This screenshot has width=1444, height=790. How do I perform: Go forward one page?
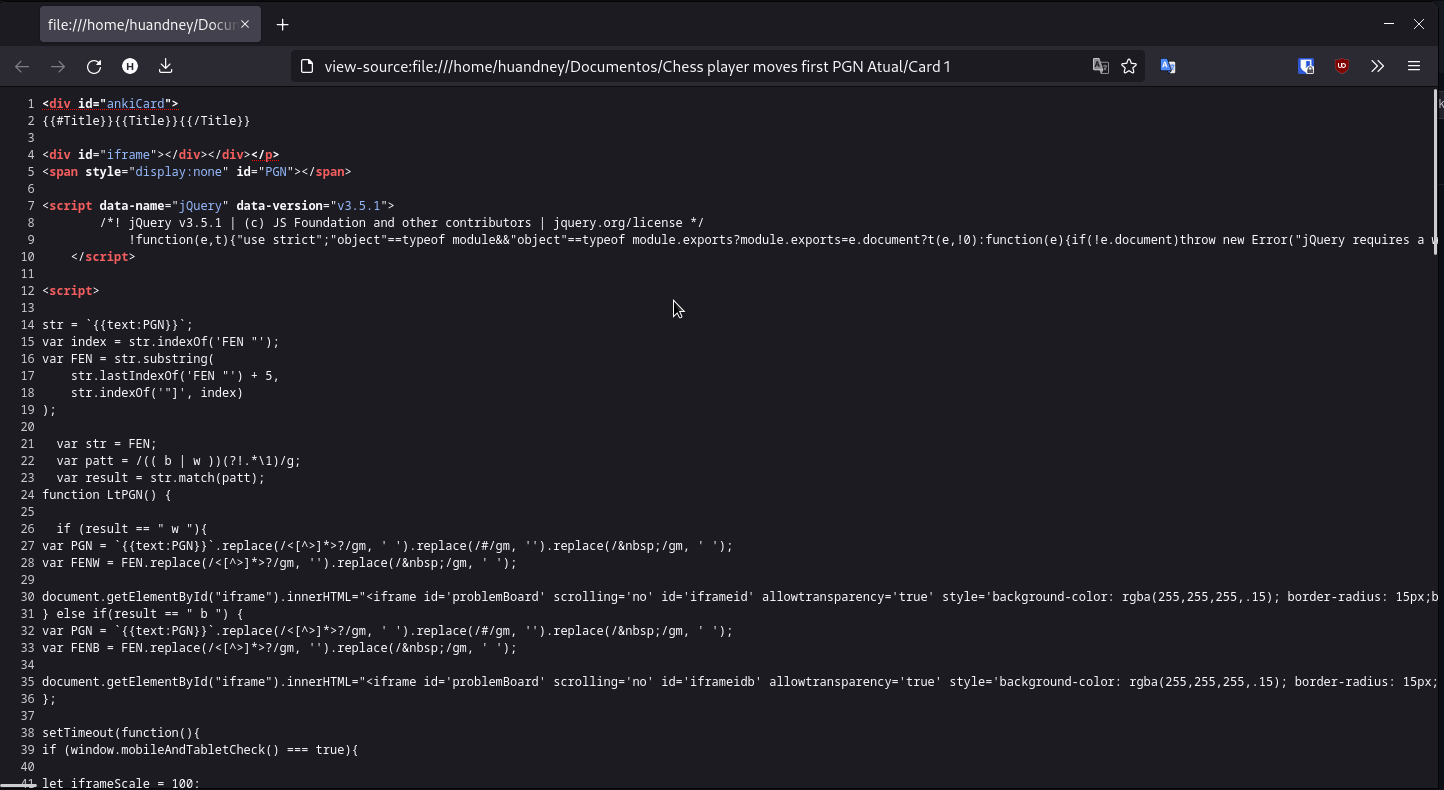pos(58,66)
